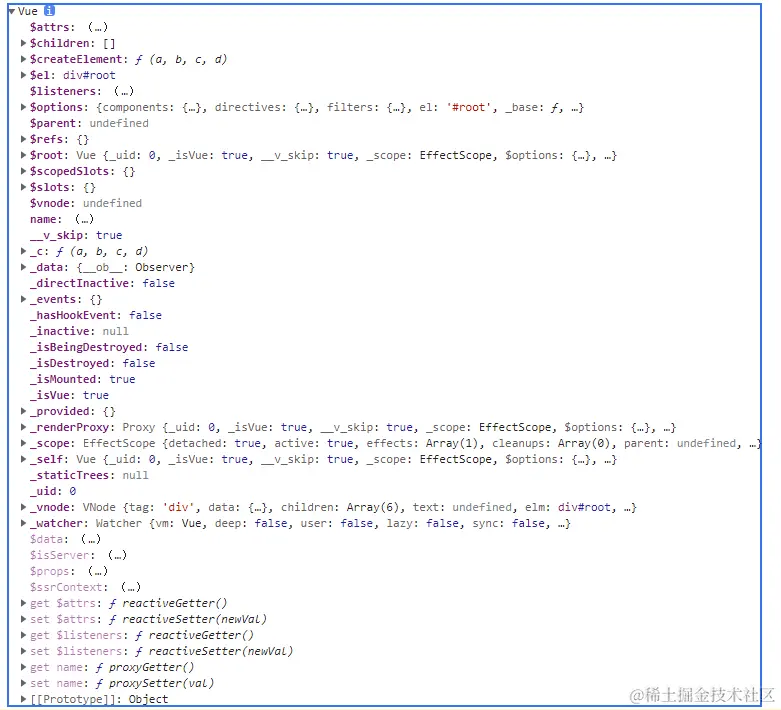Expand the get name proxyGetter
The image size is (781, 710).
tap(23, 667)
